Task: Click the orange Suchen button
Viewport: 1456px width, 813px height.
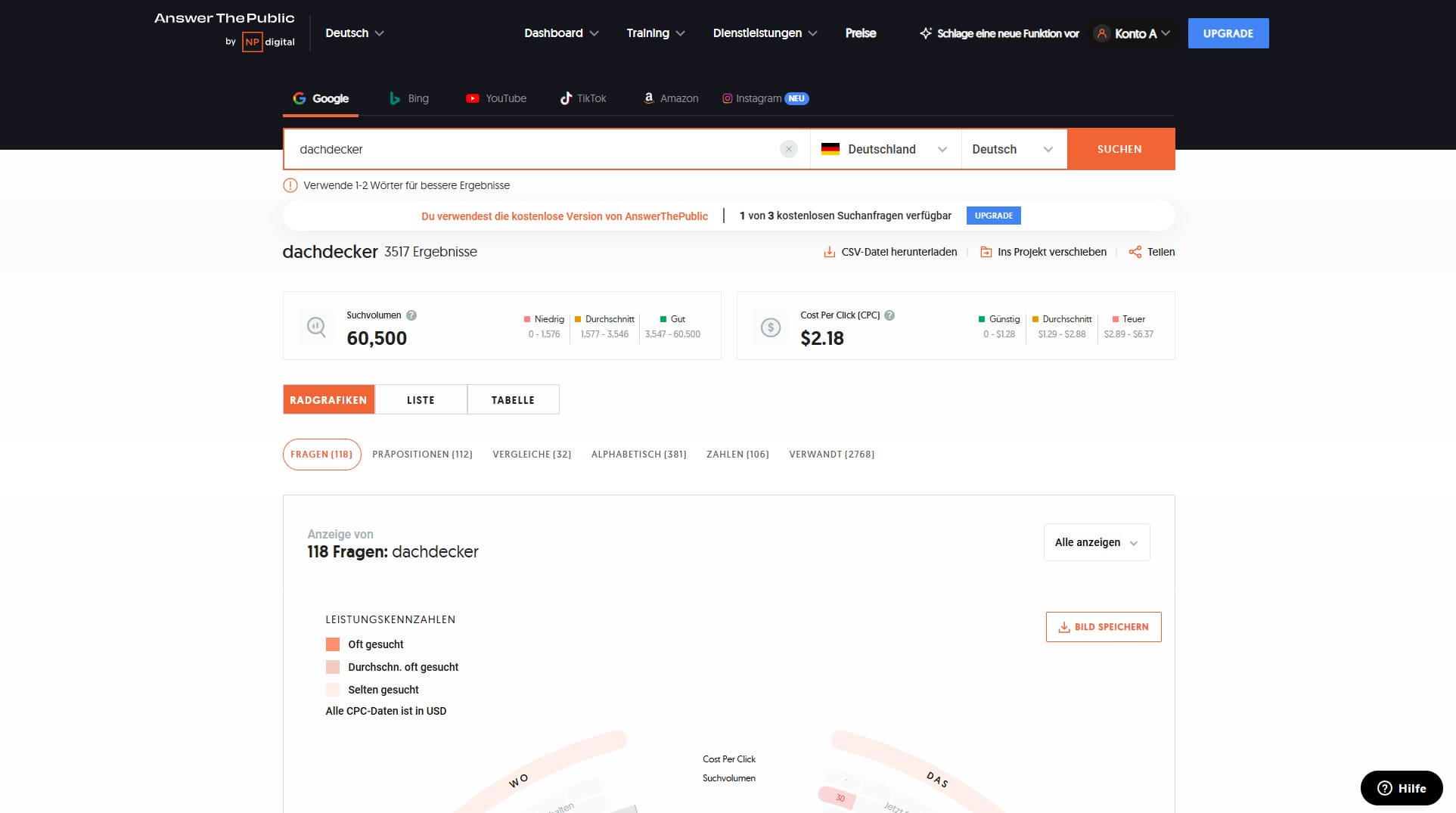Action: [1120, 149]
